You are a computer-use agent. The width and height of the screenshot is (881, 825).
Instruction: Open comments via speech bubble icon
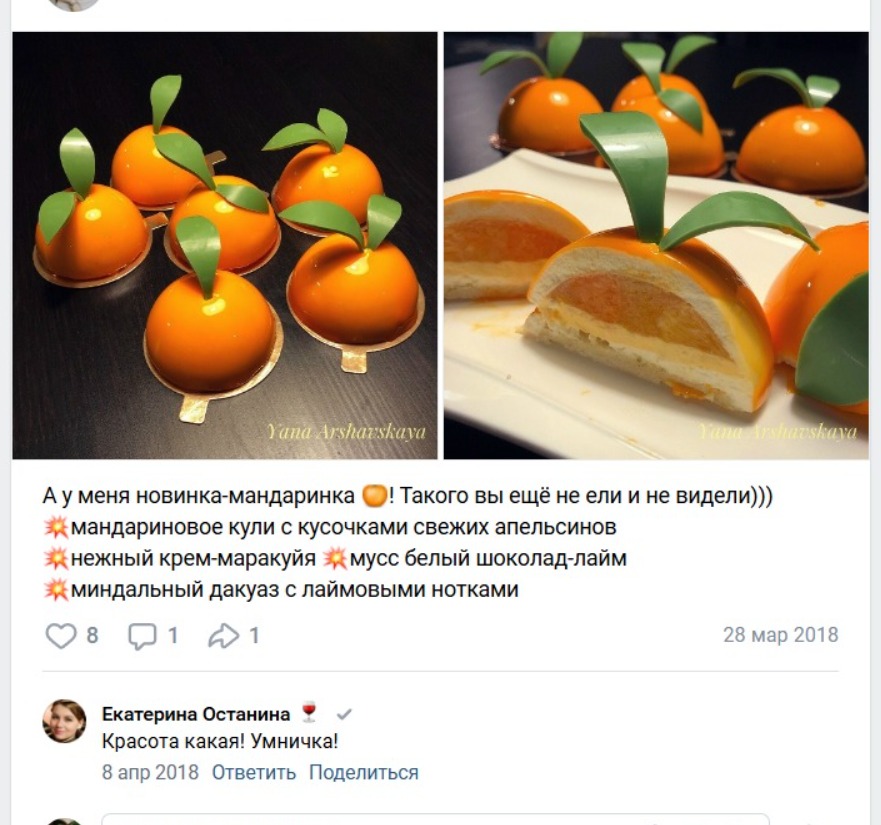[142, 636]
